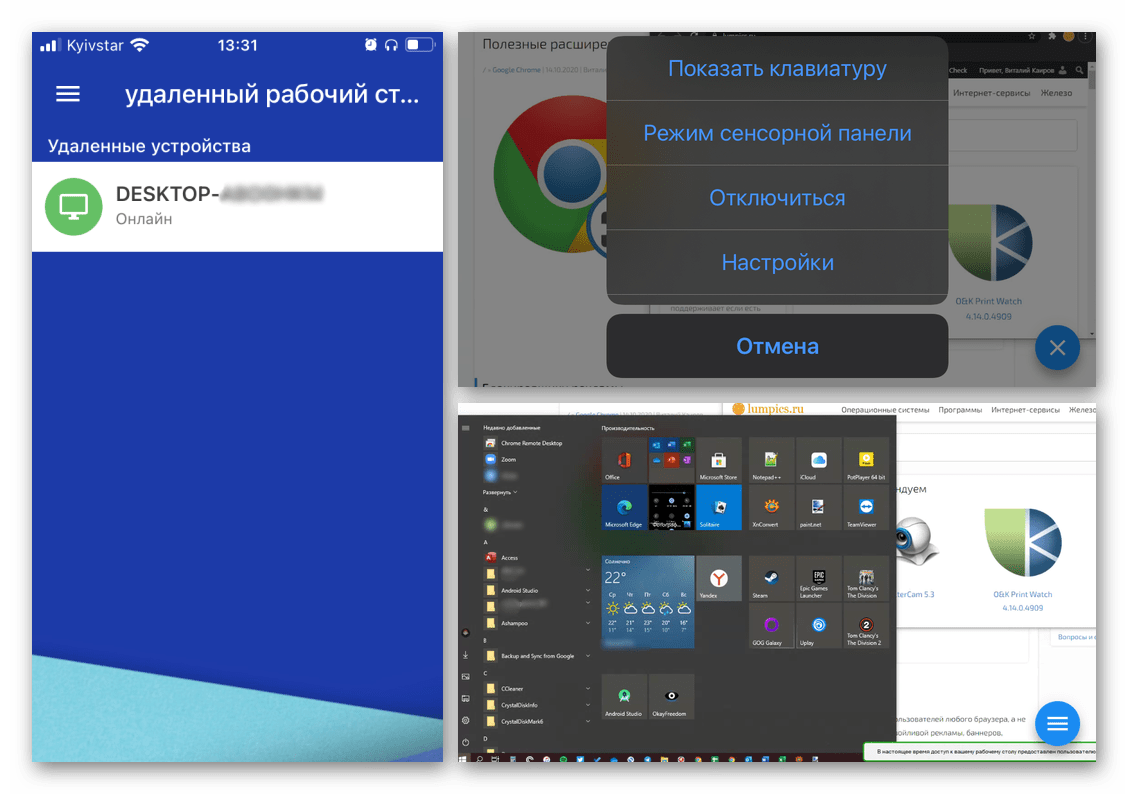Tap the blue floating menu button

(x=1057, y=722)
